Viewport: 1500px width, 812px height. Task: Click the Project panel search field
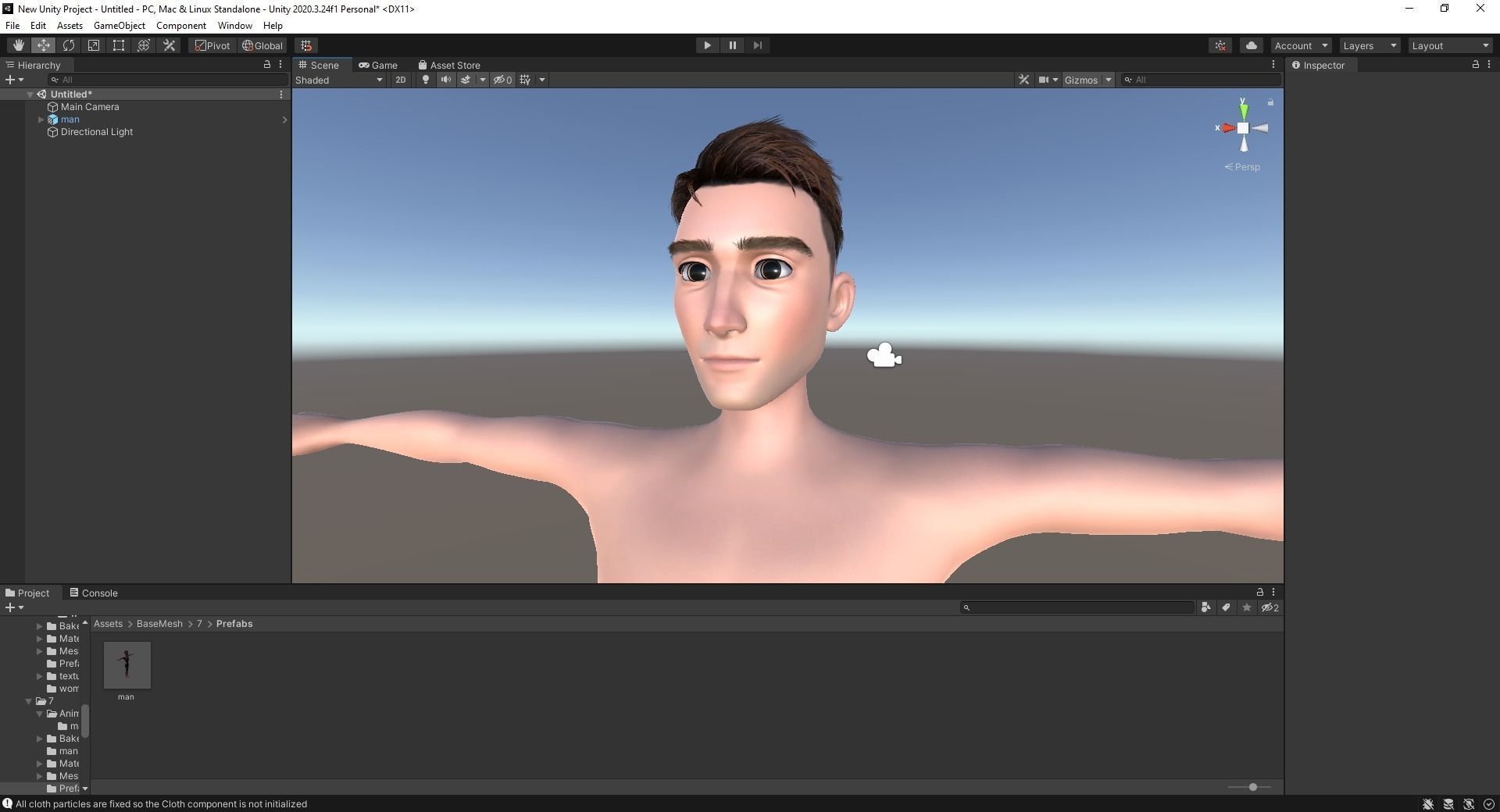click(1077, 607)
